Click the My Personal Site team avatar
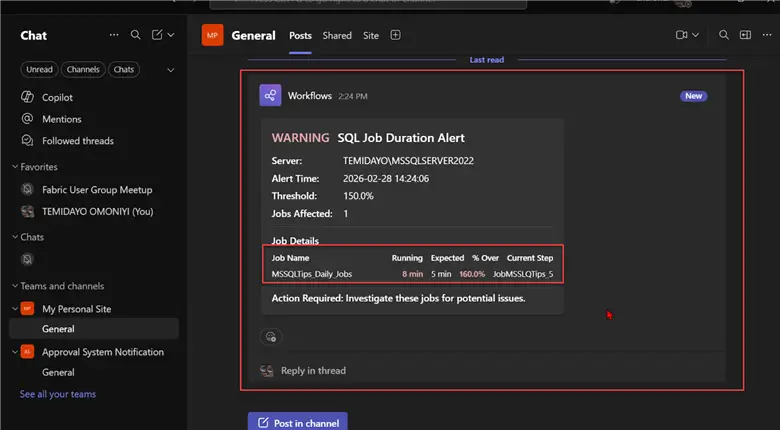The width and height of the screenshot is (780, 430). point(27,309)
